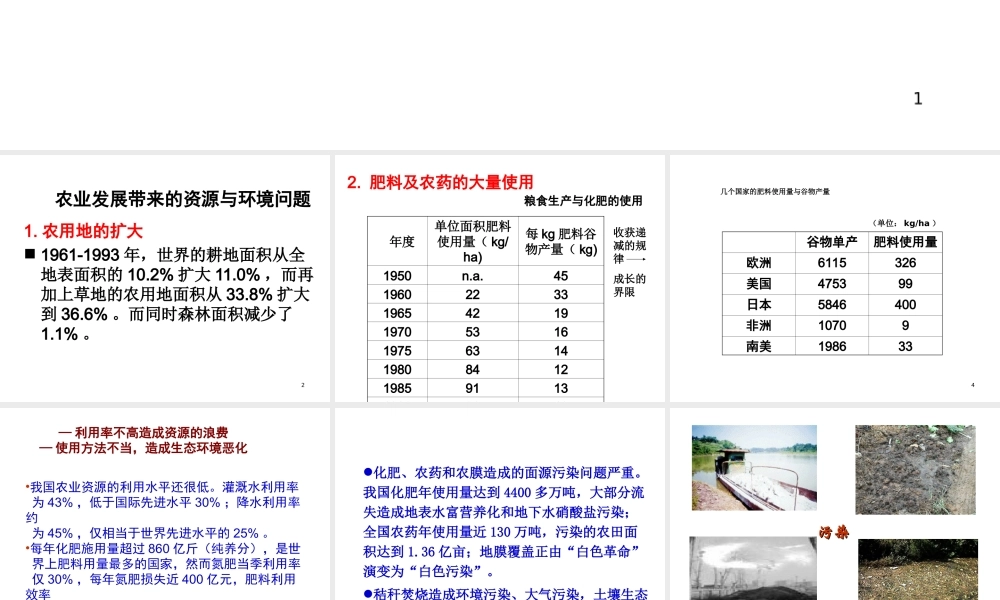Click the value 91 in the 1985 row
The height and width of the screenshot is (600, 1000).
point(472,388)
